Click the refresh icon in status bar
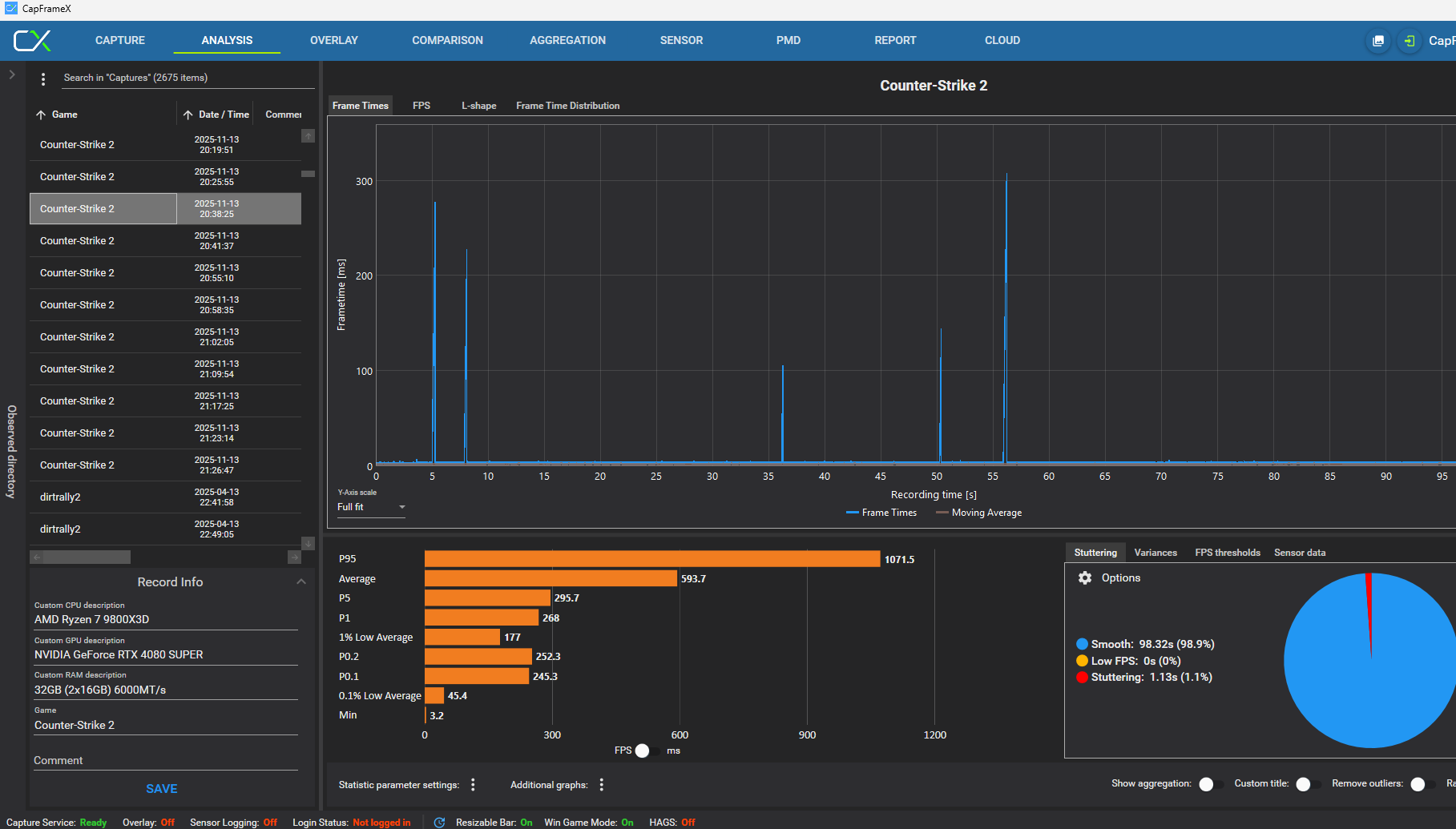 (439, 823)
